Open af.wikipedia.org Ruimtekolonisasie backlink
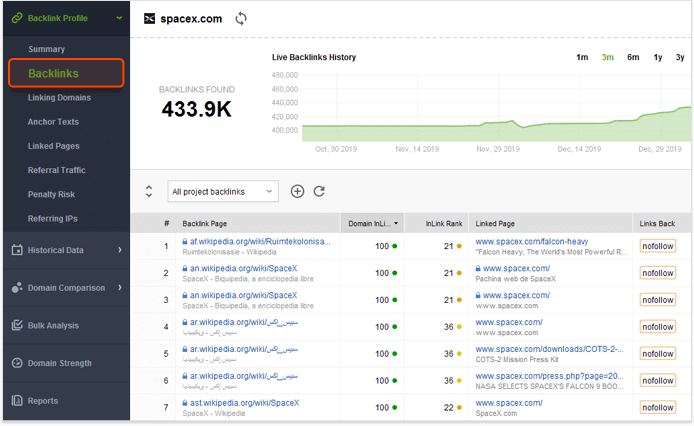This screenshot has height=426, width=694. [260, 242]
